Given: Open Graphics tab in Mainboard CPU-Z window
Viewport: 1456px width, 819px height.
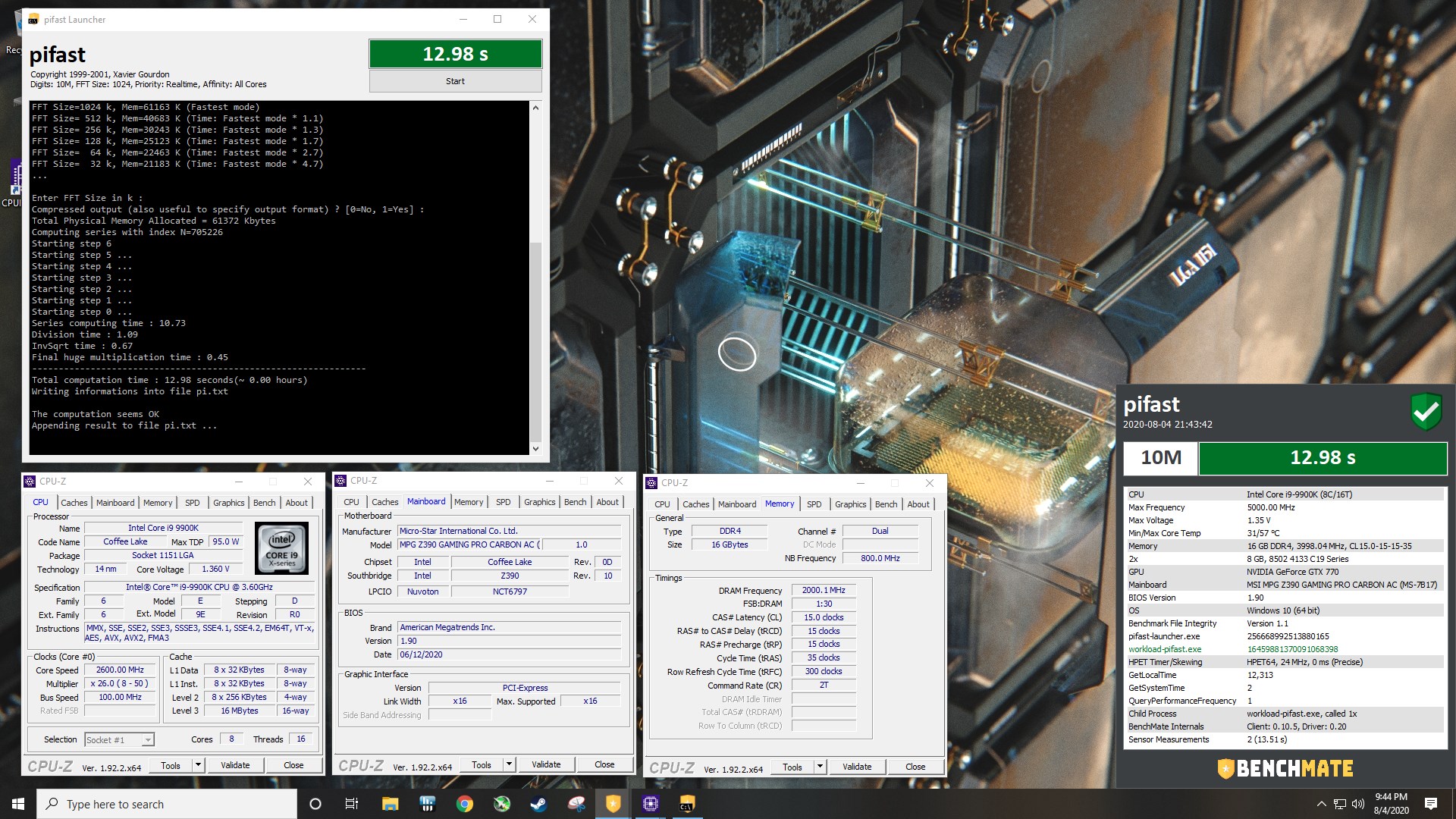Looking at the screenshot, I should [539, 502].
